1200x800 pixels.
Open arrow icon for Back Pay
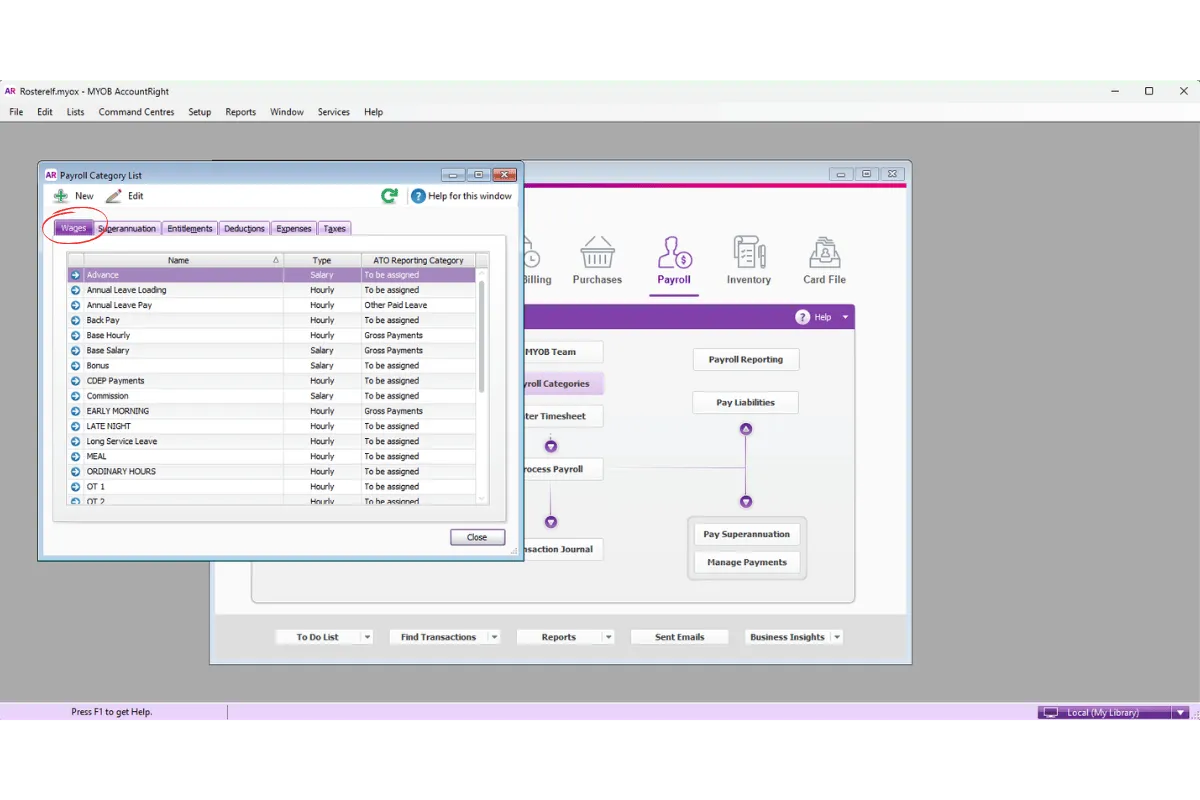[75, 320]
